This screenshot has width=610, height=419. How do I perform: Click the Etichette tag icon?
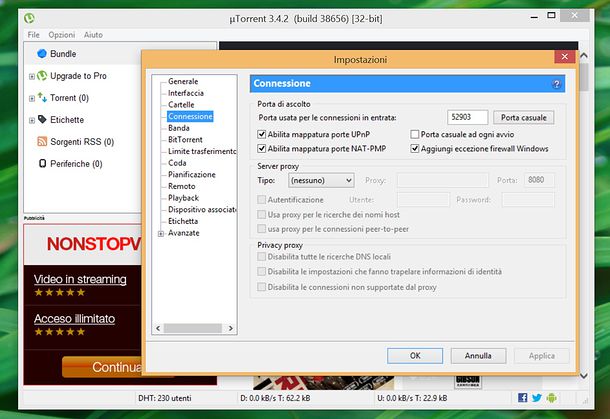click(x=42, y=119)
